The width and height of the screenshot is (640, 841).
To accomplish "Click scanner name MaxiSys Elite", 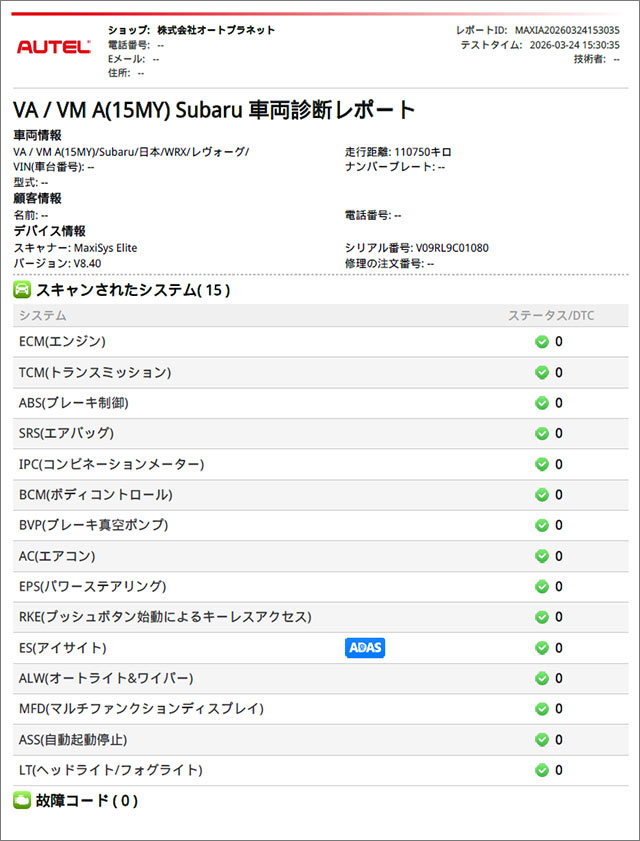I will pos(105,248).
